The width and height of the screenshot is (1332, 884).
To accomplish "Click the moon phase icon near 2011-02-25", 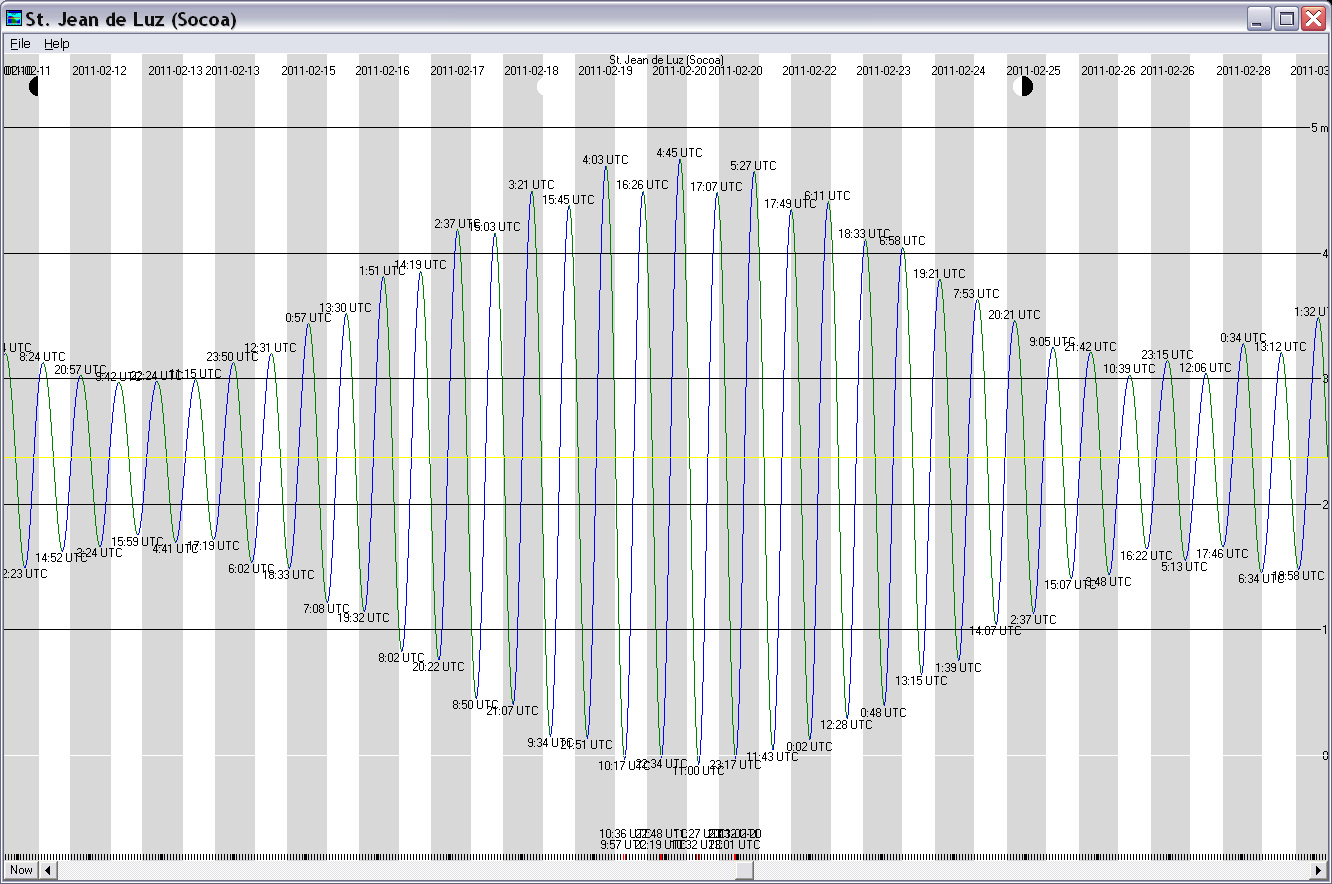I will pyautogui.click(x=1022, y=87).
